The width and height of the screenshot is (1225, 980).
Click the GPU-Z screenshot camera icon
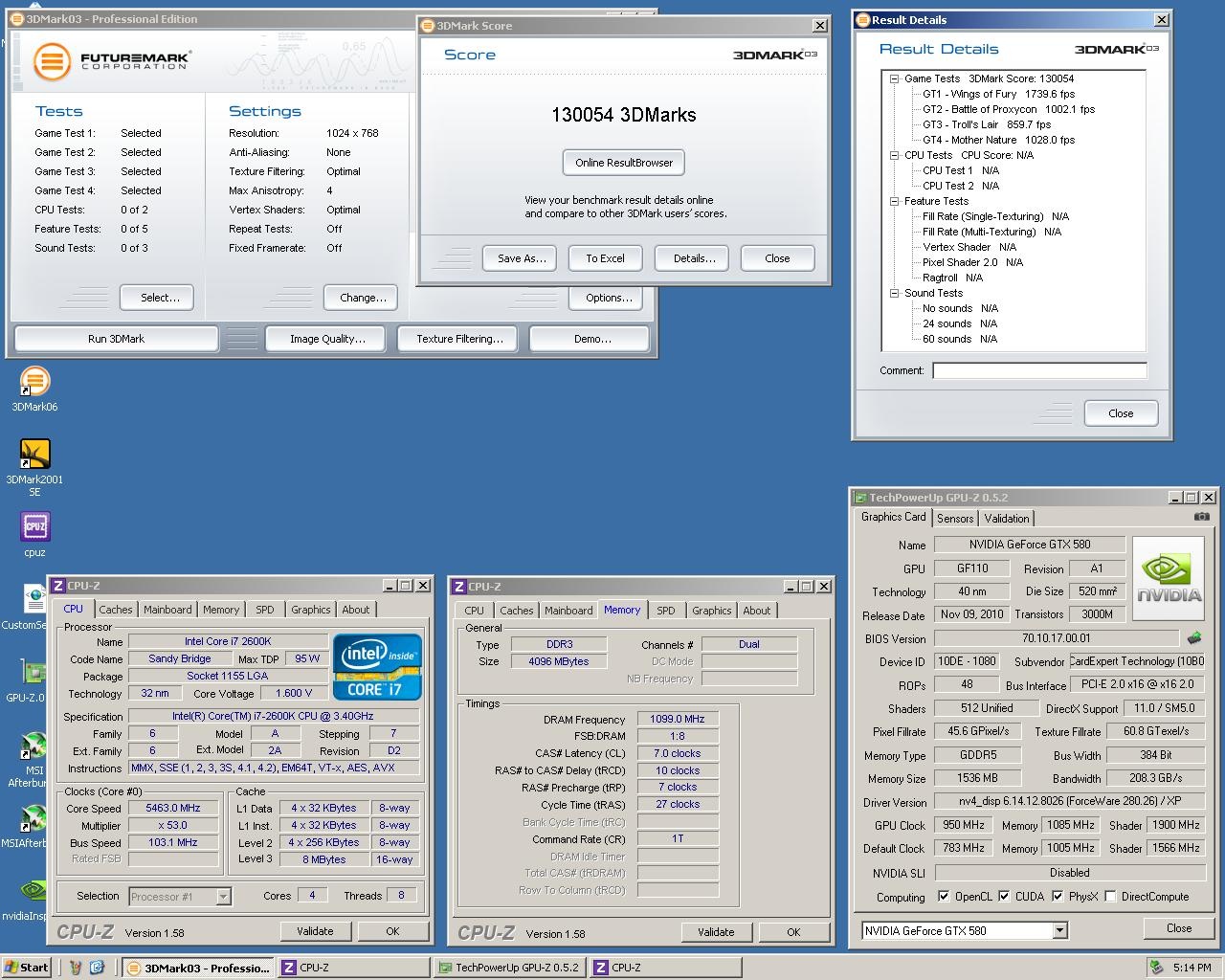(x=1201, y=517)
